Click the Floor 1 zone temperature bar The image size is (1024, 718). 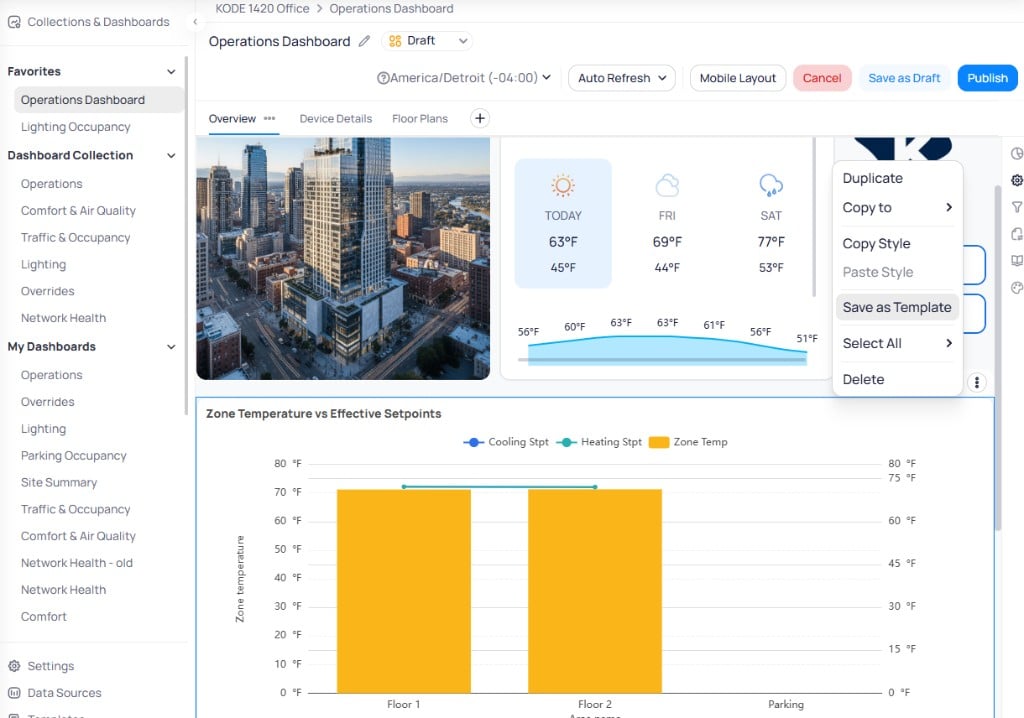(404, 591)
